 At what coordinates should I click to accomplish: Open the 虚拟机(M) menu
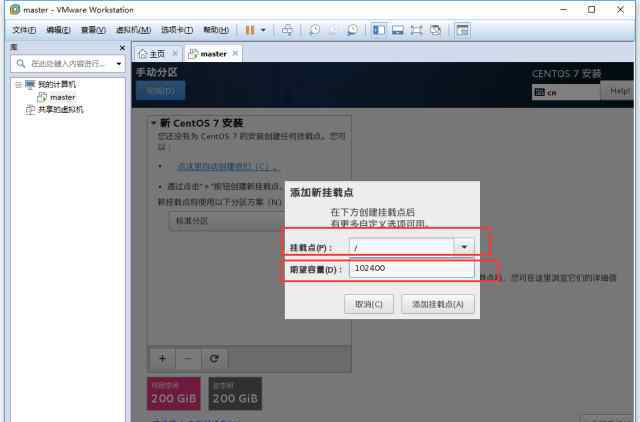pyautogui.click(x=133, y=30)
